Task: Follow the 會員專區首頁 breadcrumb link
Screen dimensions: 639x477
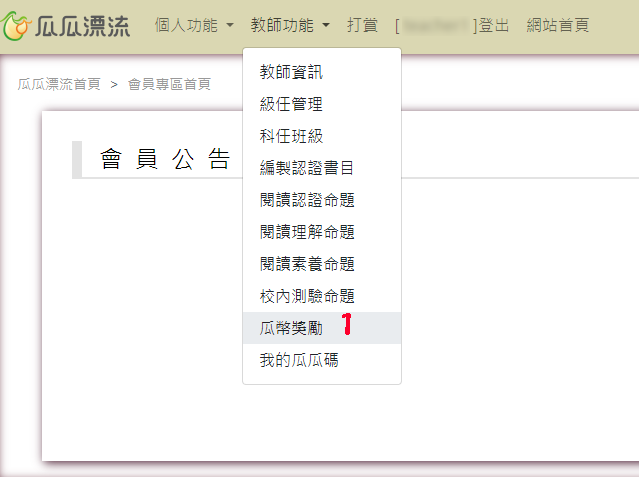Action: coord(169,84)
